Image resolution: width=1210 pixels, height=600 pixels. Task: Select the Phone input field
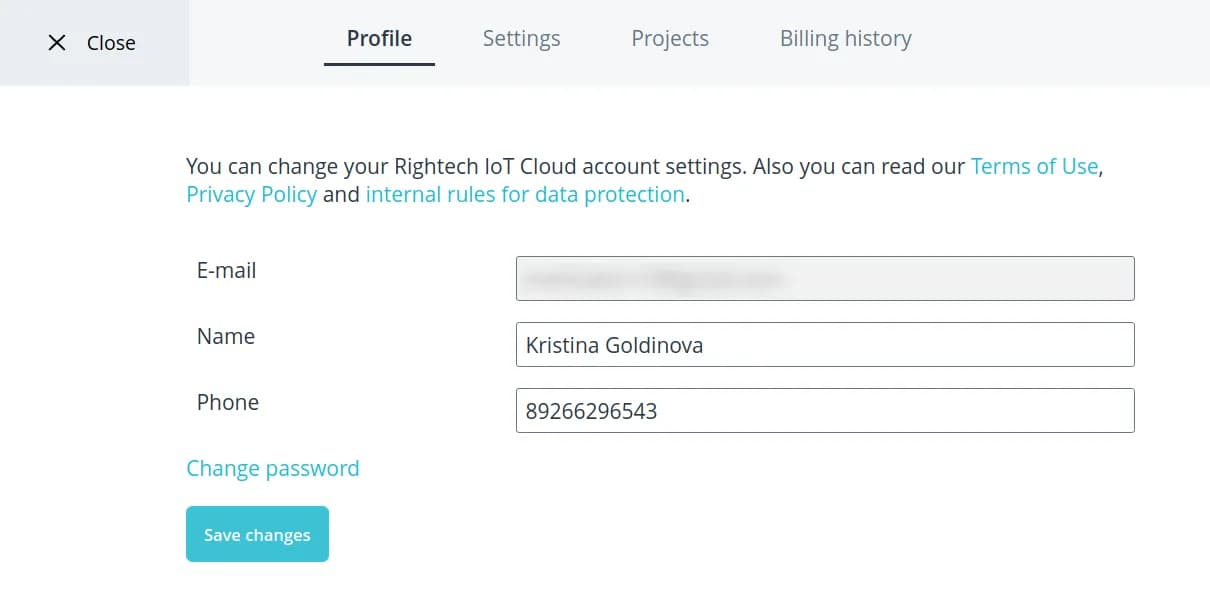(x=825, y=411)
